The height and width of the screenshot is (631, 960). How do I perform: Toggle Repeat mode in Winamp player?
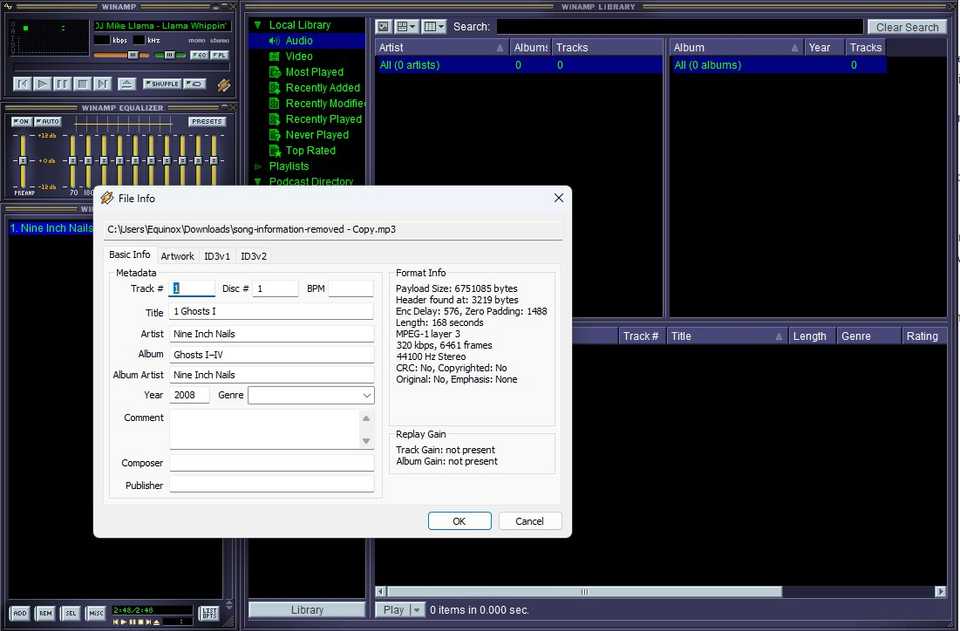[x=195, y=84]
